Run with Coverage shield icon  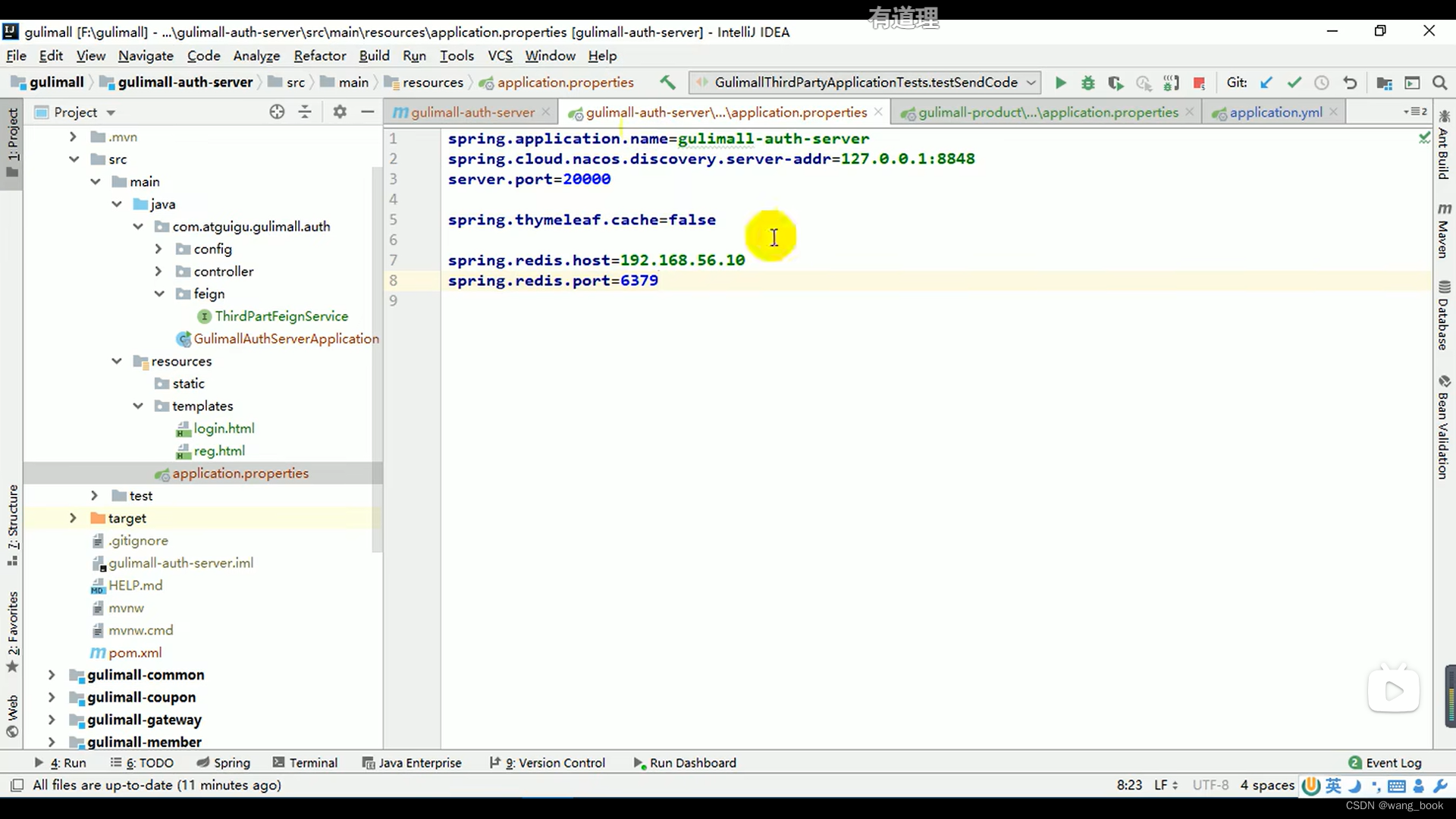pos(1115,83)
